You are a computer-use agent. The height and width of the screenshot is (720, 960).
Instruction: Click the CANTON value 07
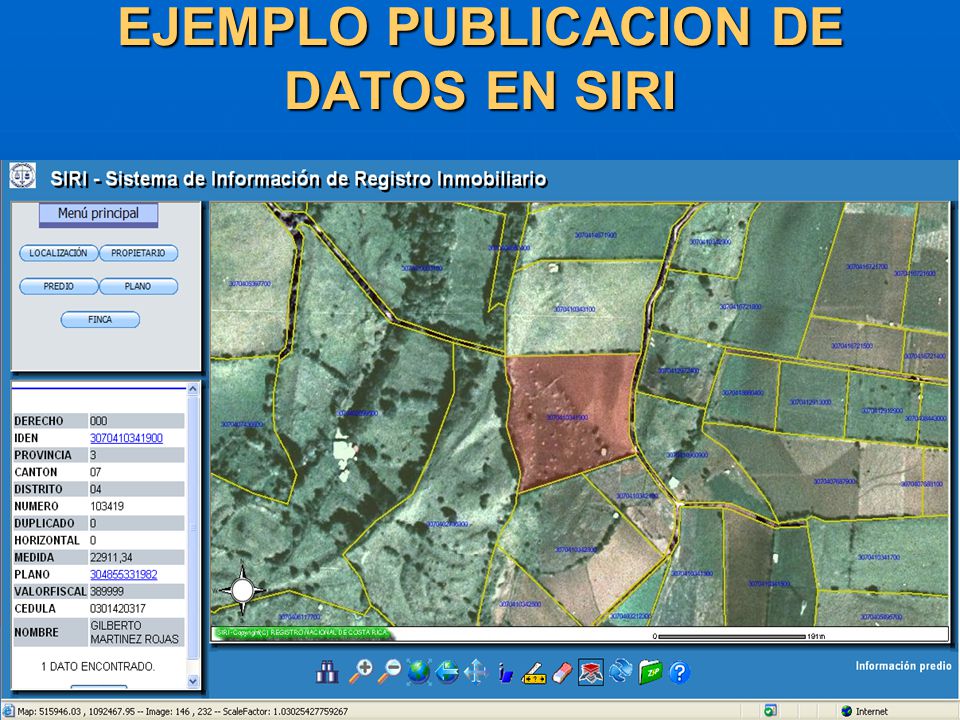pyautogui.click(x=96, y=472)
